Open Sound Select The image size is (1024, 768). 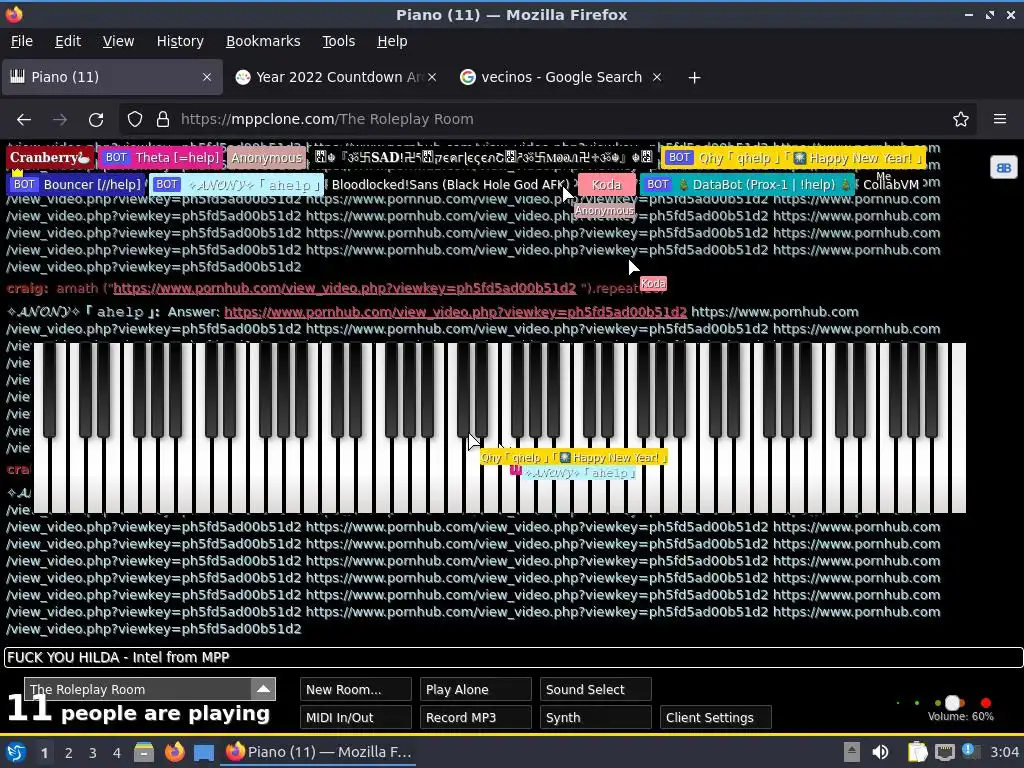click(596, 690)
